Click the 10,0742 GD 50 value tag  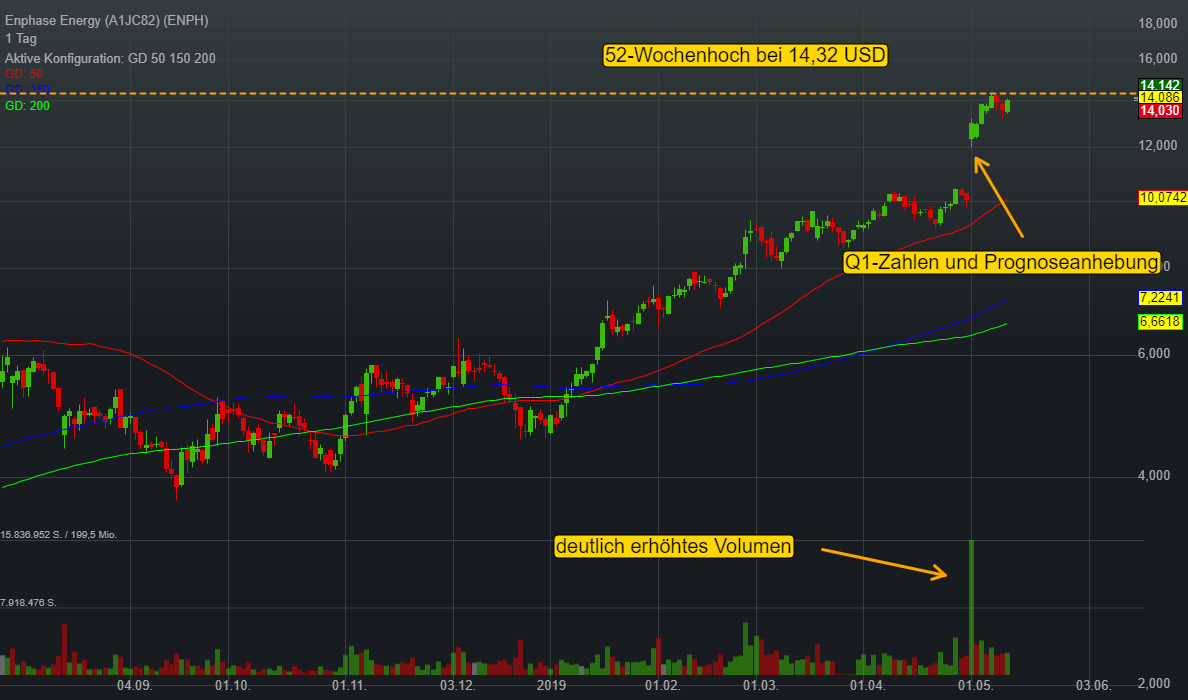click(x=1163, y=198)
